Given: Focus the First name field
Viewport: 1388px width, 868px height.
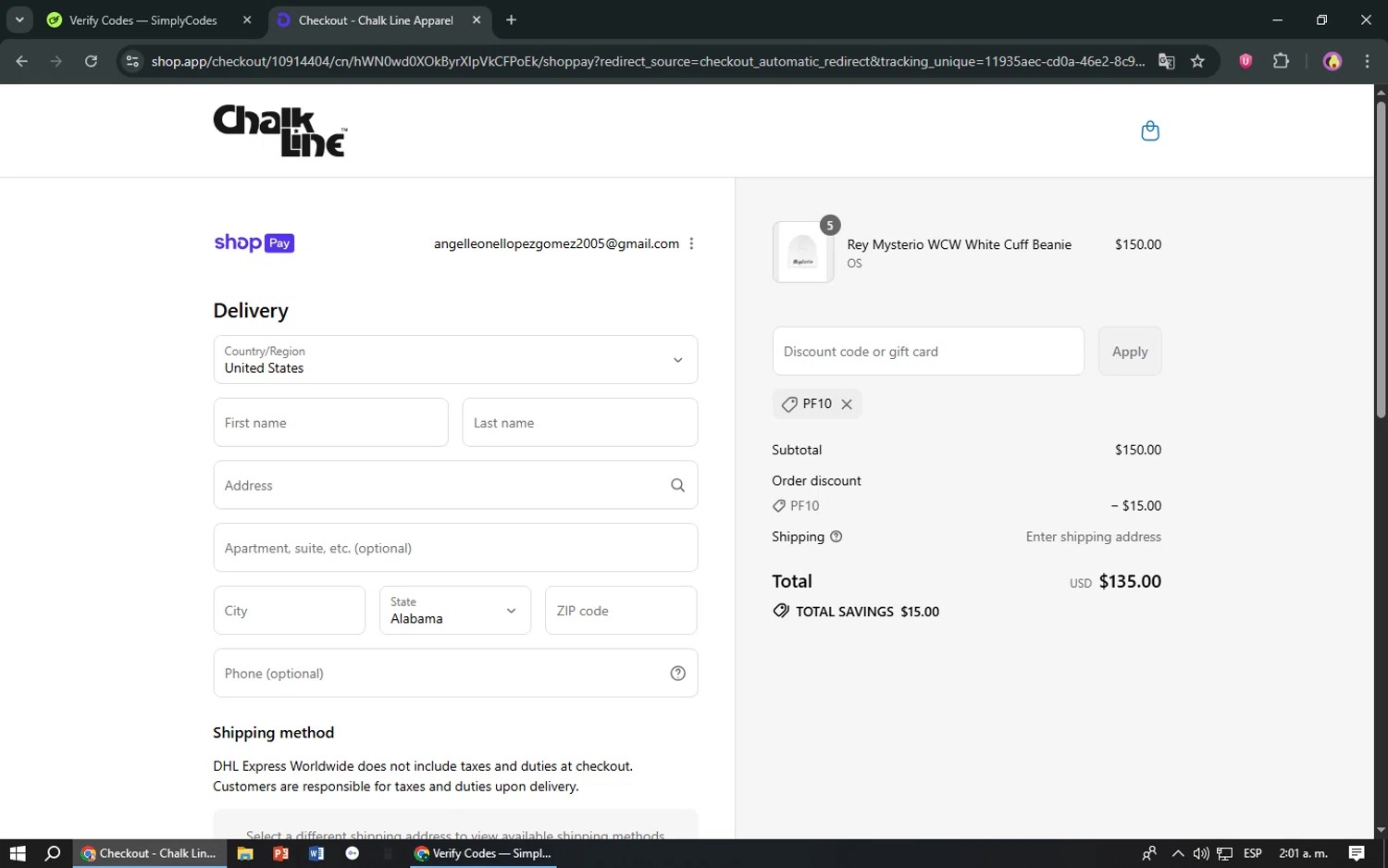Looking at the screenshot, I should pyautogui.click(x=330, y=422).
